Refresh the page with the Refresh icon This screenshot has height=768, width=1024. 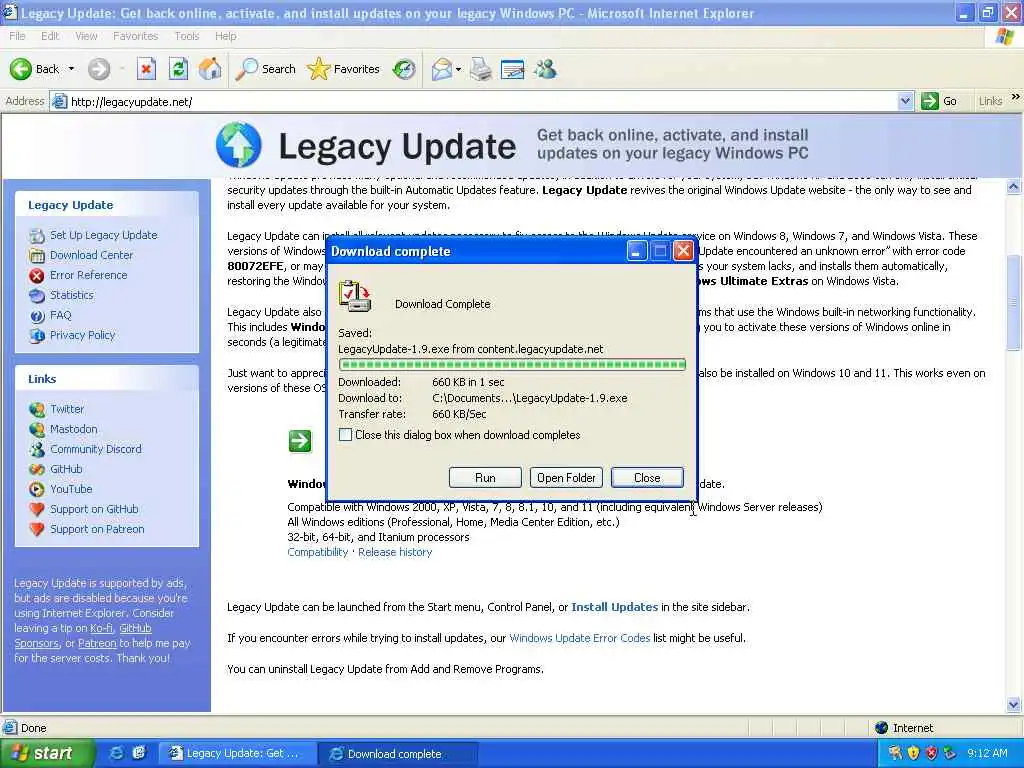178,69
